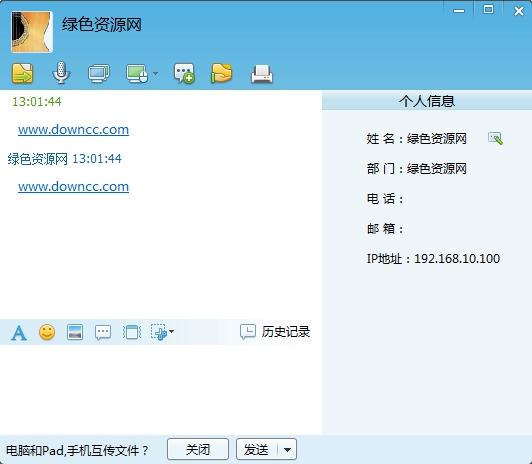The image size is (532, 464).
Task: Open quick reply speech bubble icon
Action: click(x=103, y=332)
